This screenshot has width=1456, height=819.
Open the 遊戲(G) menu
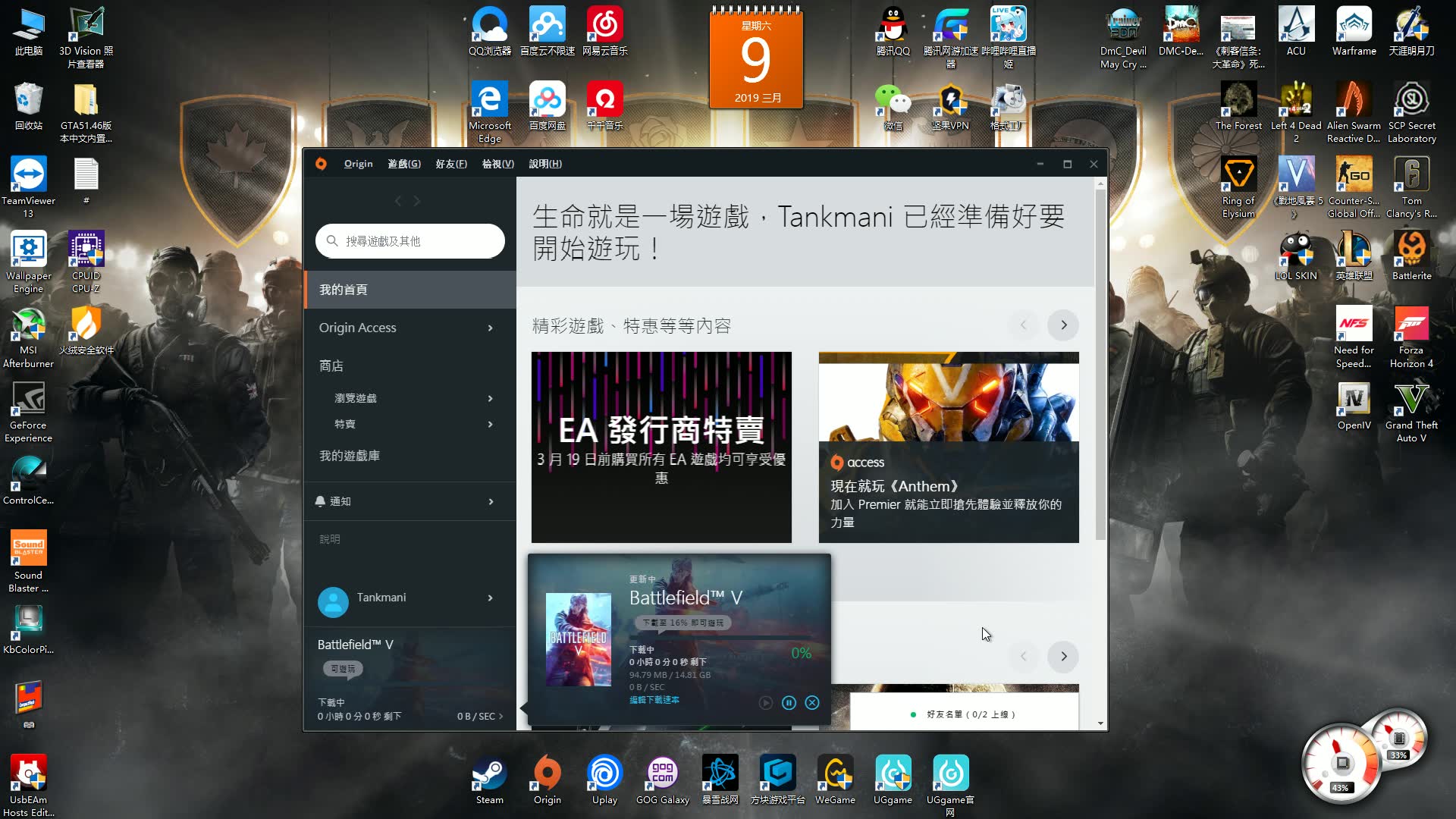403,163
